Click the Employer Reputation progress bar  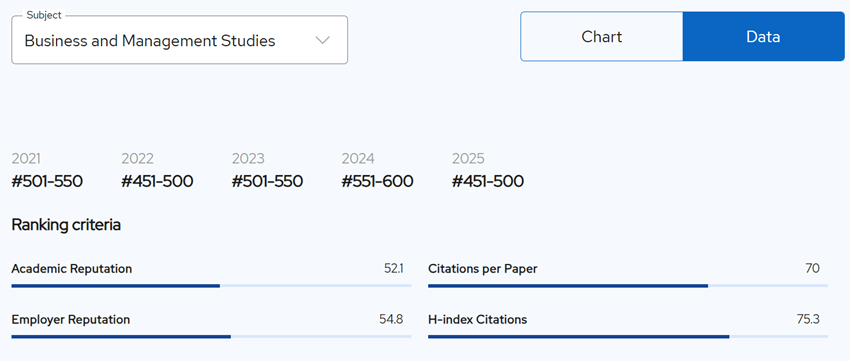211,337
